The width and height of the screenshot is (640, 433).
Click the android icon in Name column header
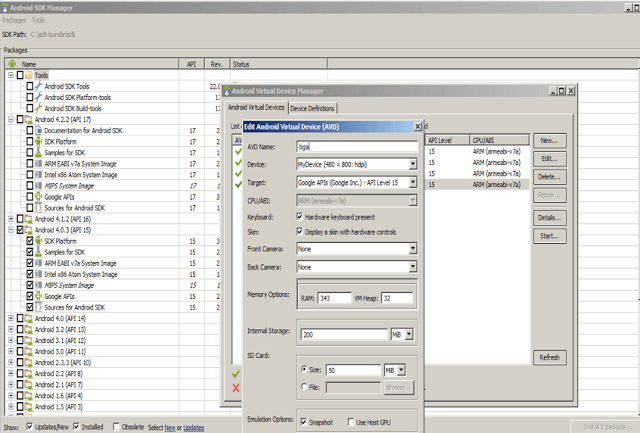click(x=12, y=64)
